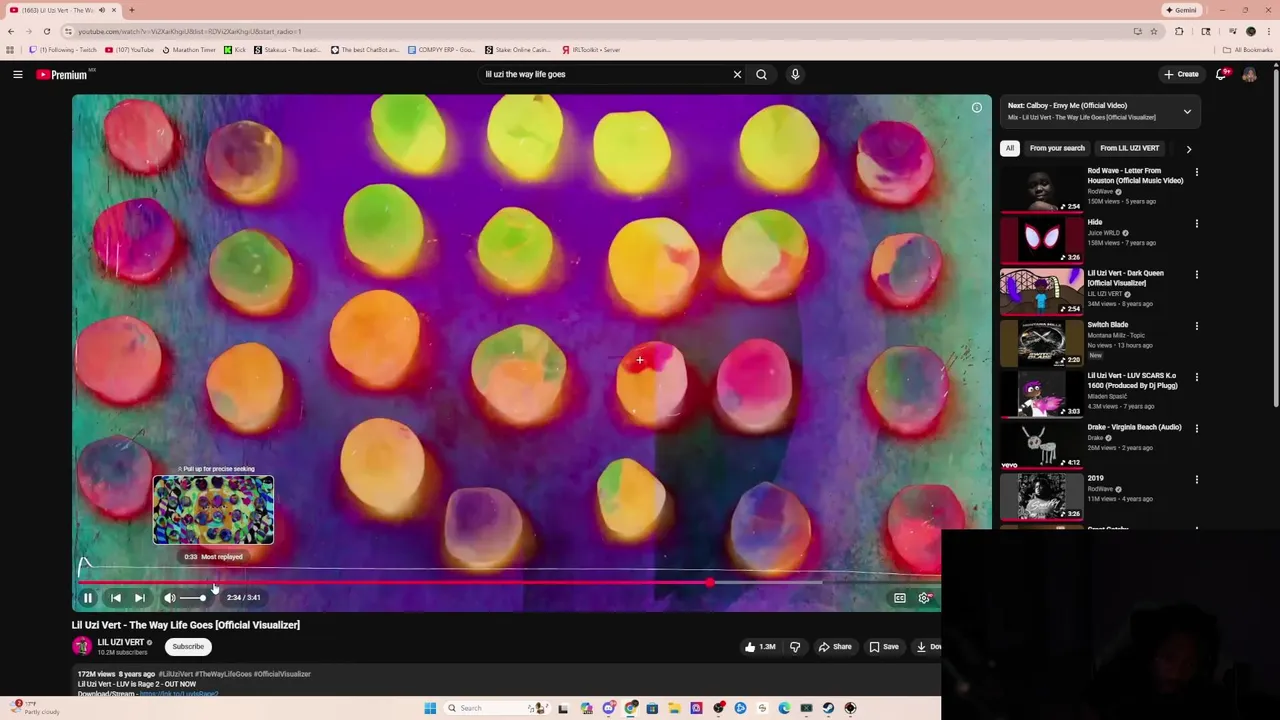Expand the mix playlist panel chevron

coord(1187,112)
